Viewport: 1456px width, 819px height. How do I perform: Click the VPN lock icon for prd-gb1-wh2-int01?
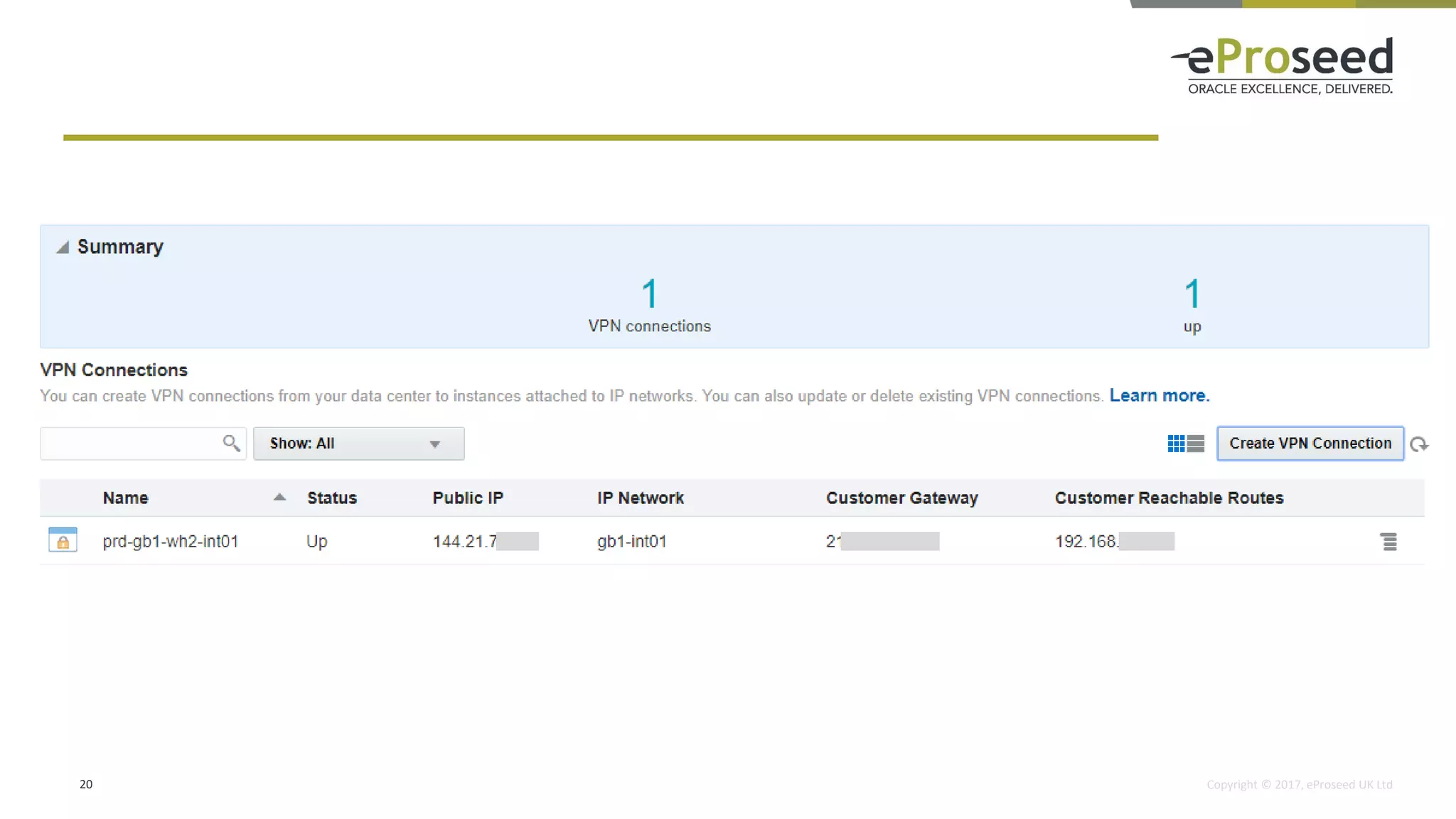pos(63,540)
